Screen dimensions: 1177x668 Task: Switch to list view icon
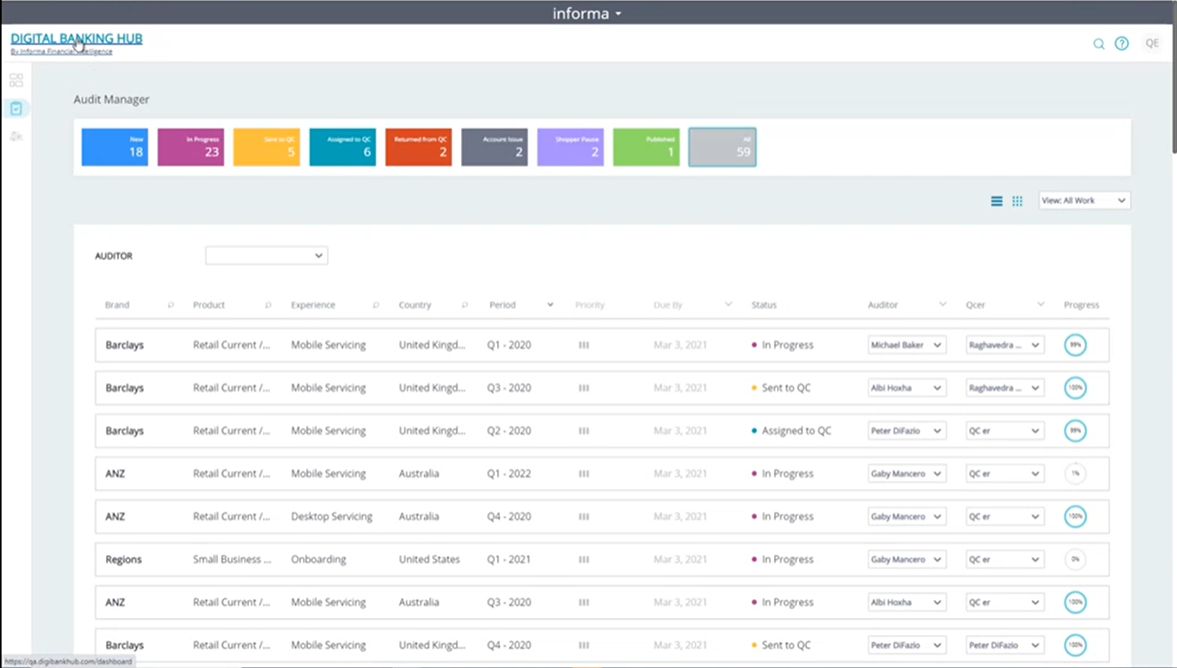point(996,201)
